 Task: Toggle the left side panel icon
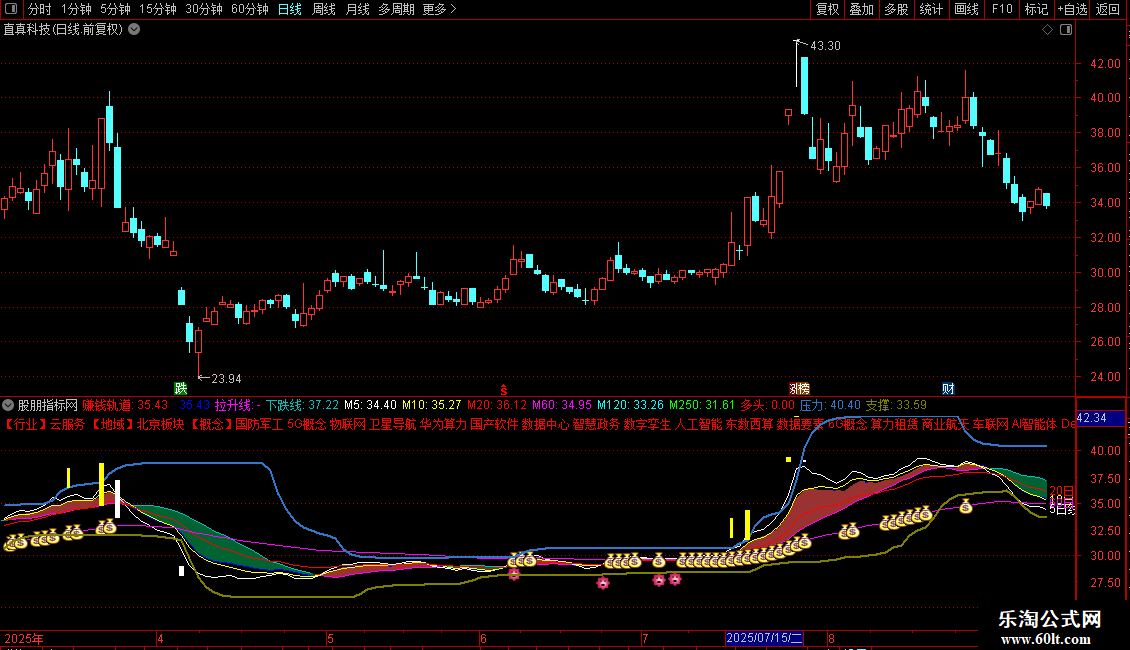(11, 9)
